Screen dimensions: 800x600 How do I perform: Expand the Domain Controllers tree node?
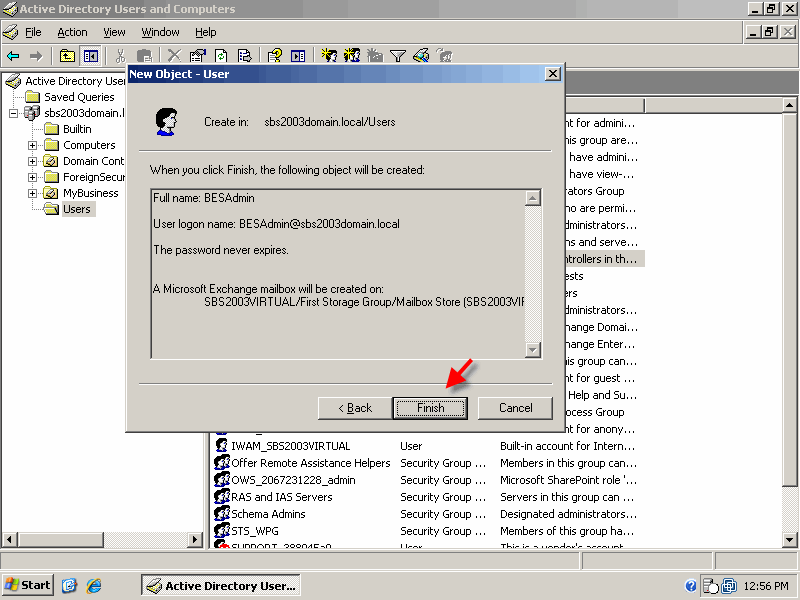point(32,161)
